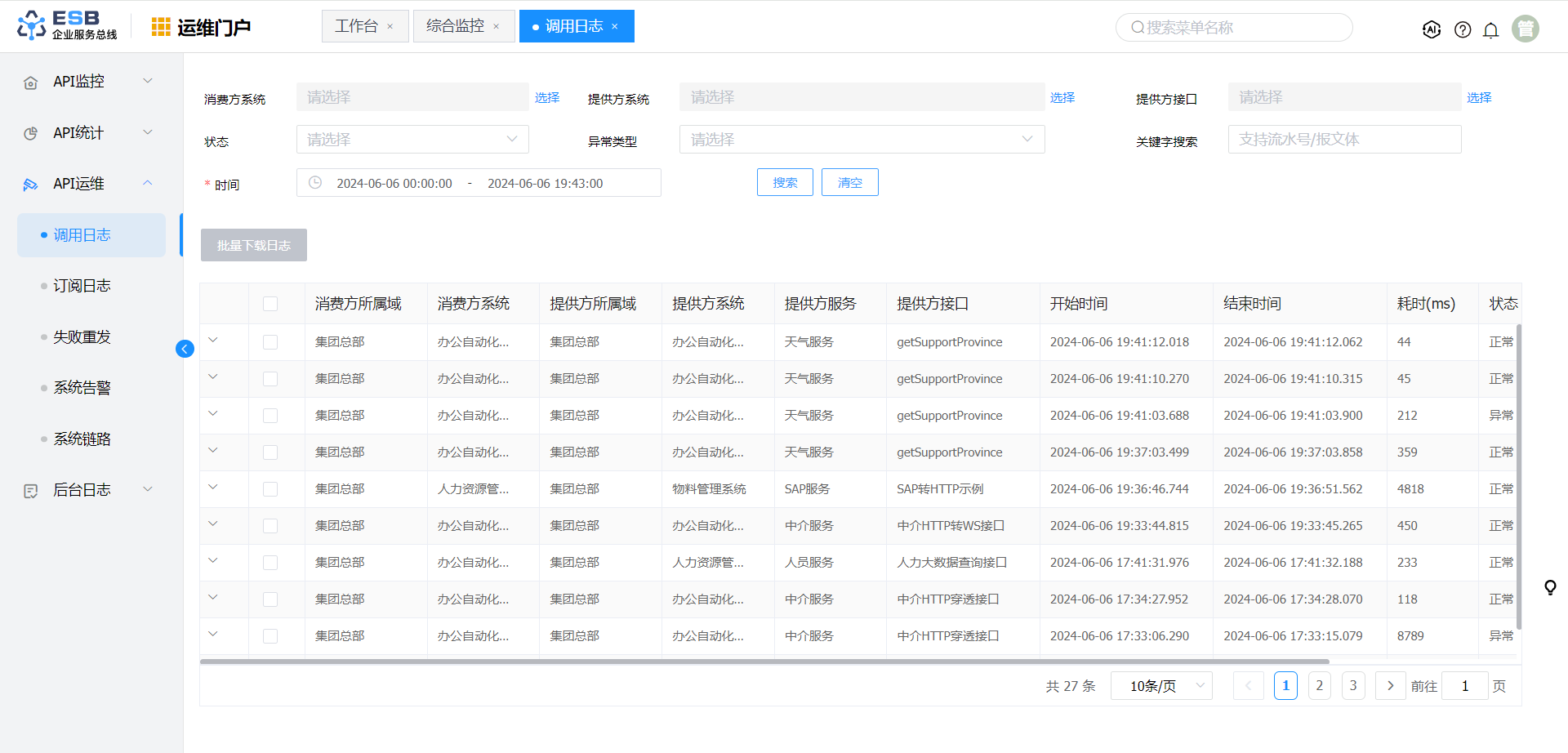
Task: Check the SAP转HTTP示例 row checkbox
Action: (x=270, y=489)
